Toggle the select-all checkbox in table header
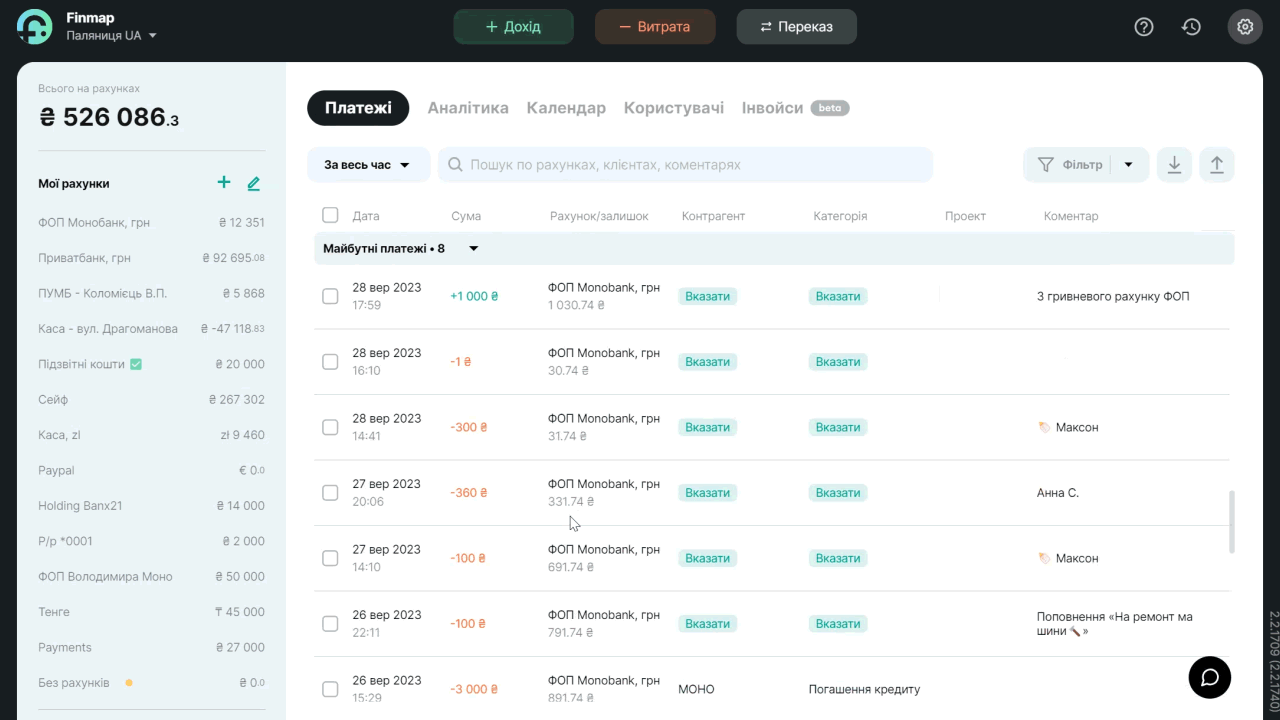1280x720 pixels. [x=330, y=215]
